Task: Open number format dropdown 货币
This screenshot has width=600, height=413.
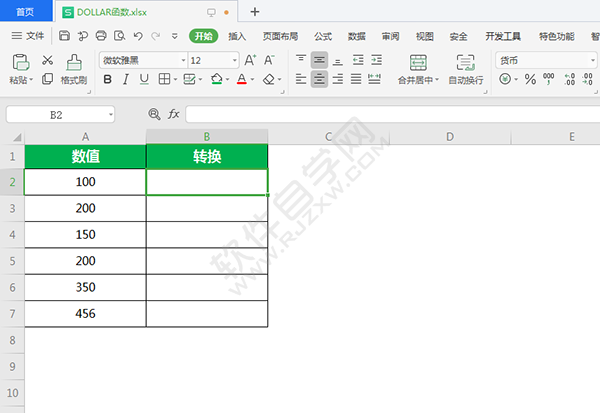Action: tap(593, 60)
